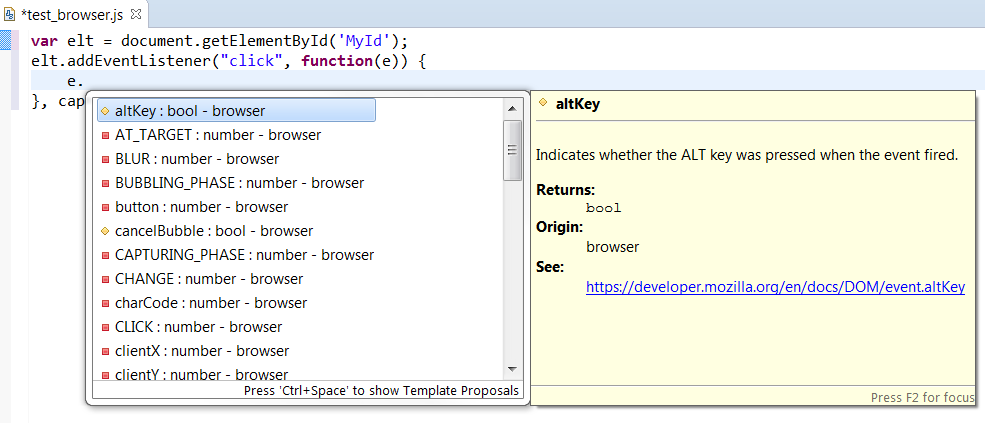Viewport: 985px width, 423px height.
Task: Click the 'MyId' string in the code
Action: coord(369,40)
